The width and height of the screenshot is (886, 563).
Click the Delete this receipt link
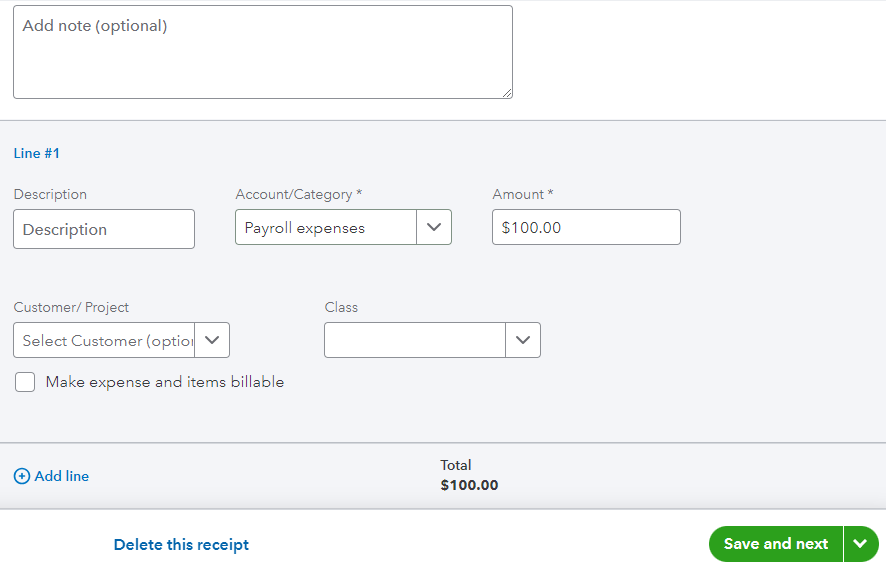tap(181, 545)
